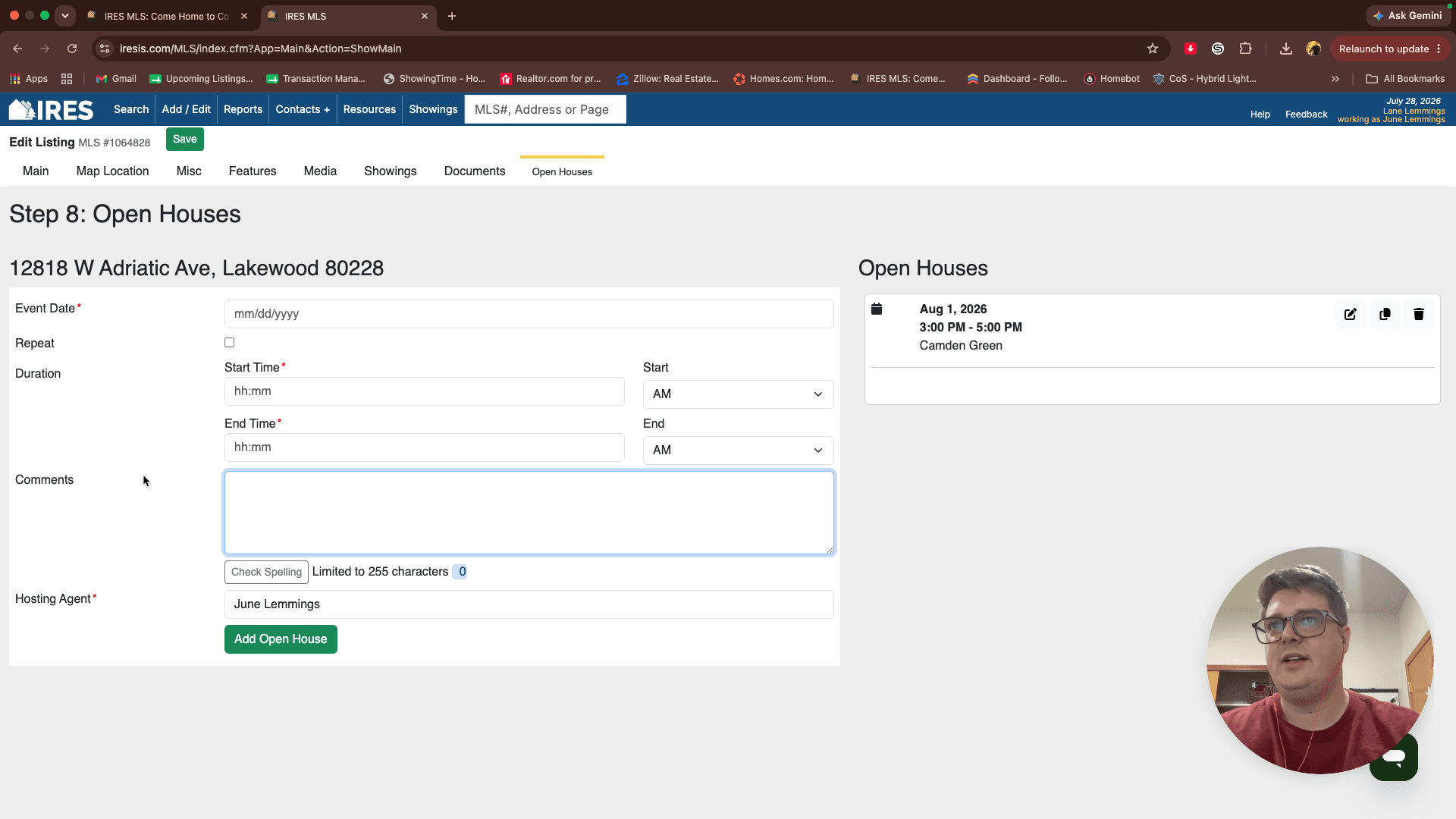Screen dimensions: 1456x819
Task: Delete the Aug 1 open house entry
Action: click(1419, 314)
